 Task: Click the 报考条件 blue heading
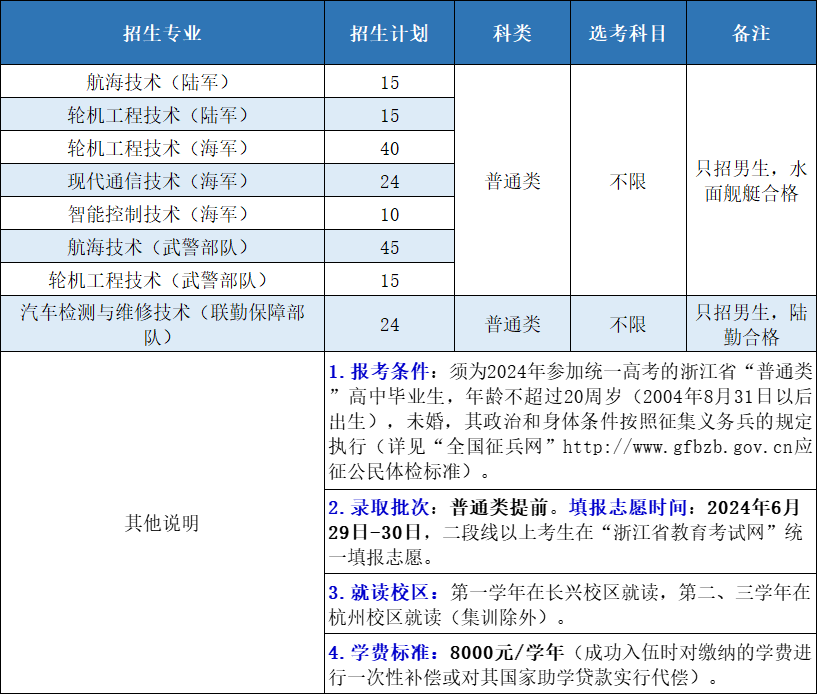tap(386, 372)
